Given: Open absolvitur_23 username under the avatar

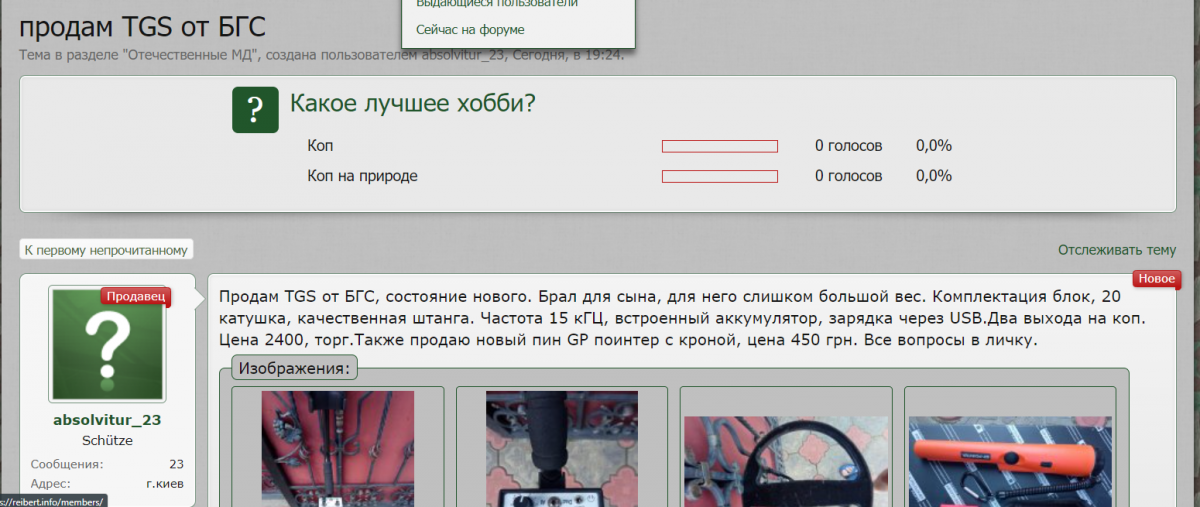Looking at the screenshot, I should pyautogui.click(x=107, y=420).
